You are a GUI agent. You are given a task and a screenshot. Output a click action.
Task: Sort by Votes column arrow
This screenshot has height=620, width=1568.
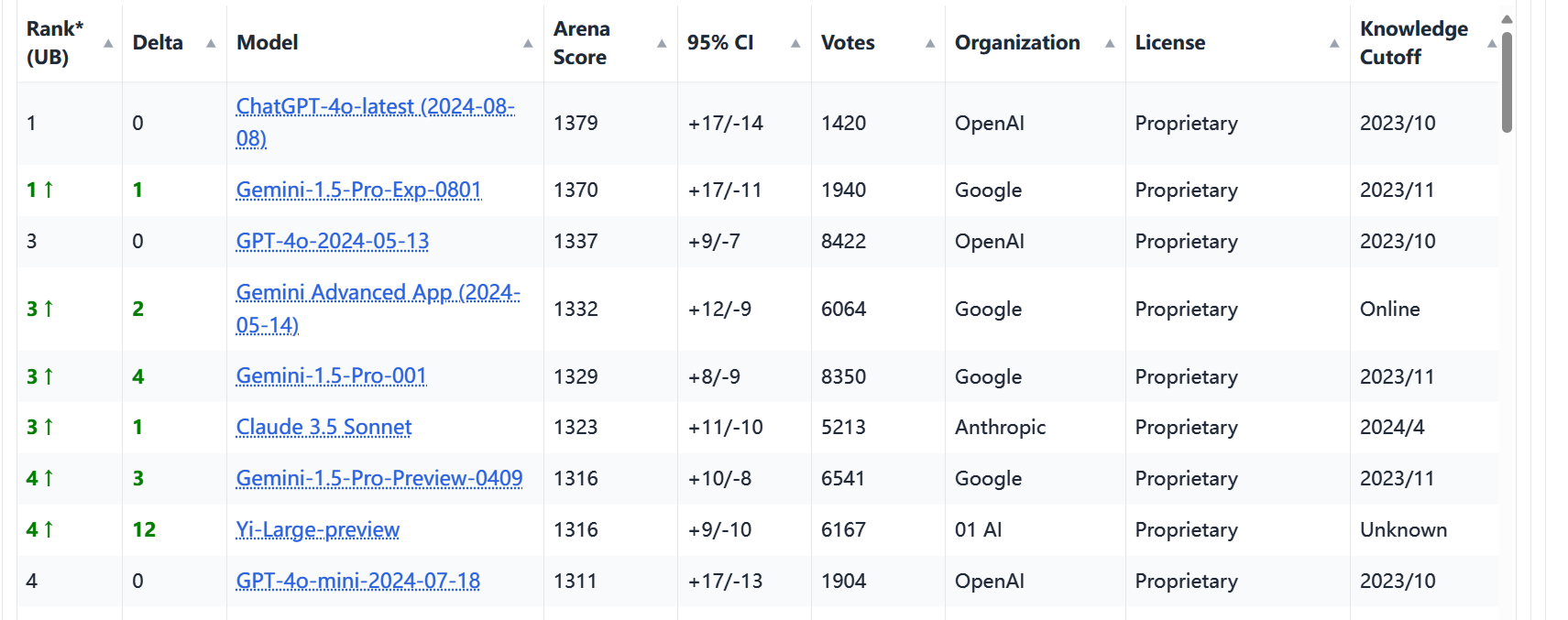click(x=930, y=44)
